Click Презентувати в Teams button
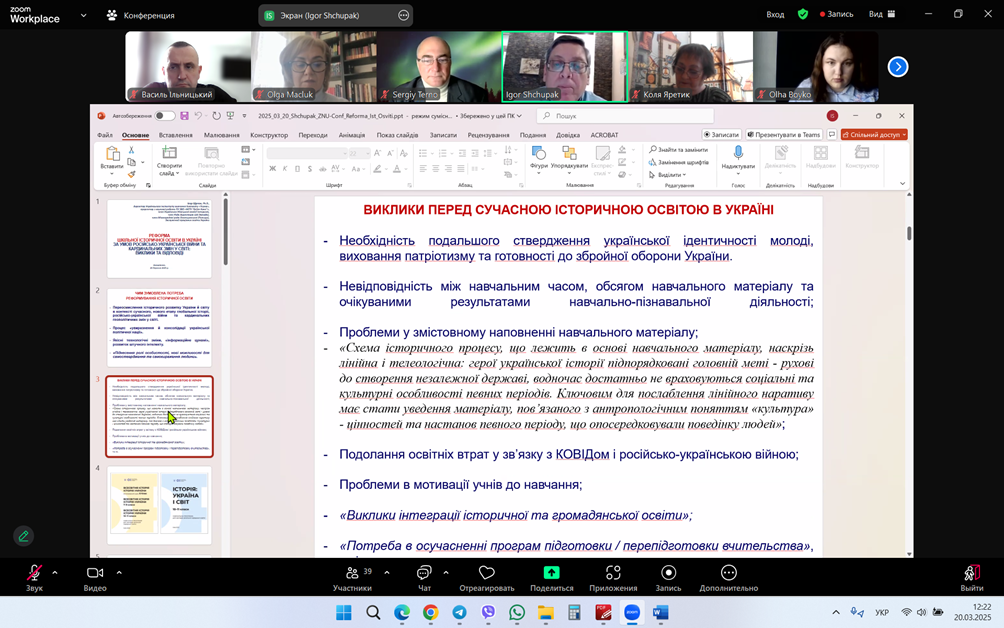The image size is (1004, 628). (782, 135)
